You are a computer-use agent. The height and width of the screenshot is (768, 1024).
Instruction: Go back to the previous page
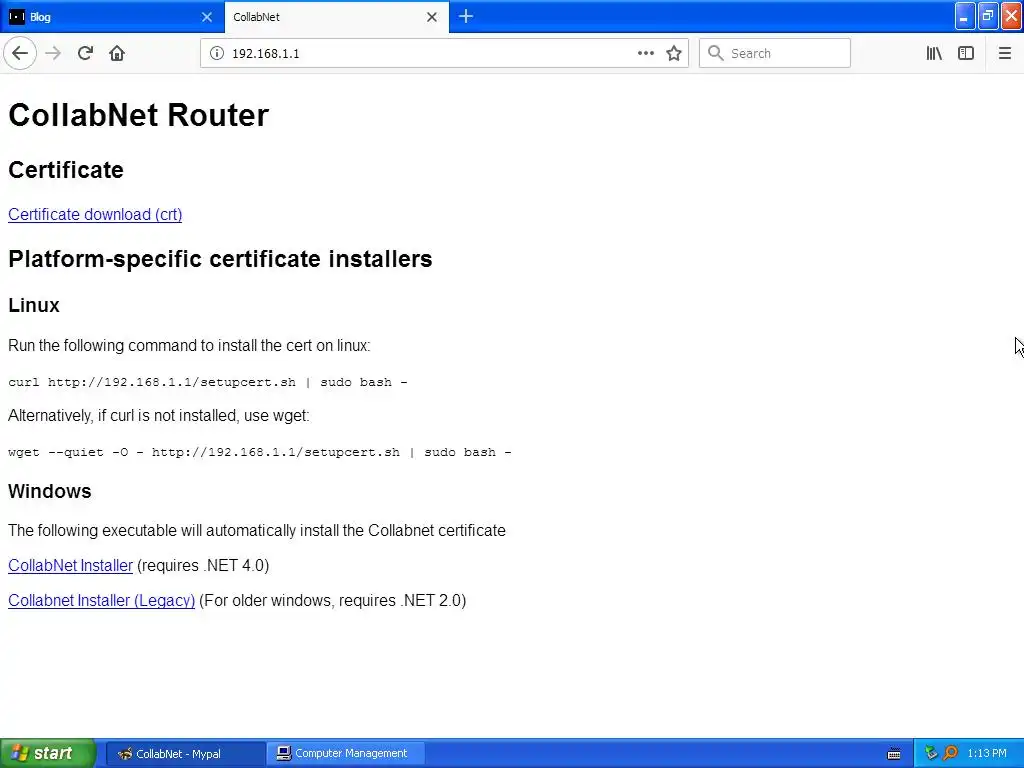20,53
